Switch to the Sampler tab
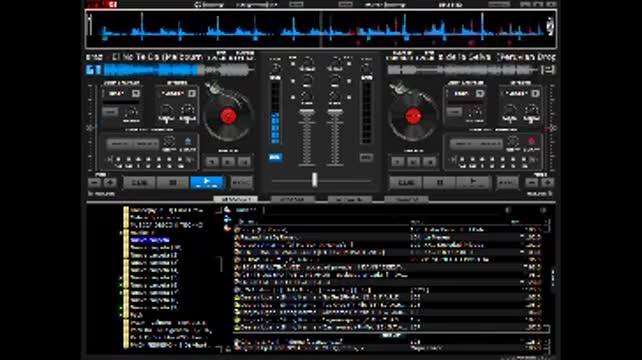642x360 pixels. (292, 199)
